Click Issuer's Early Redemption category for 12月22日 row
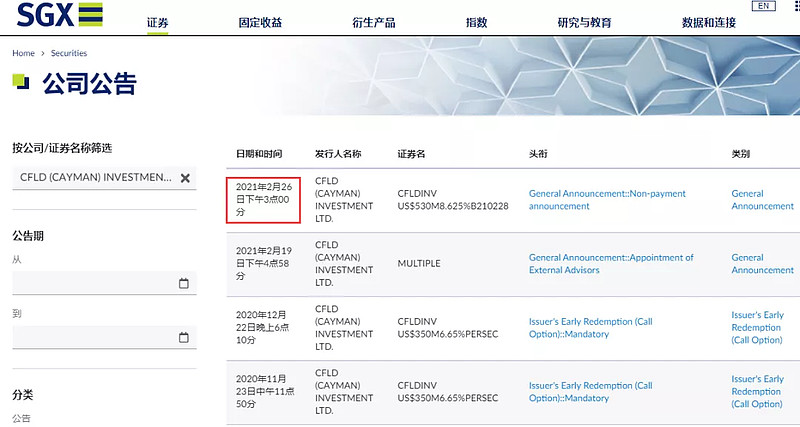This screenshot has width=800, height=427. [757, 328]
